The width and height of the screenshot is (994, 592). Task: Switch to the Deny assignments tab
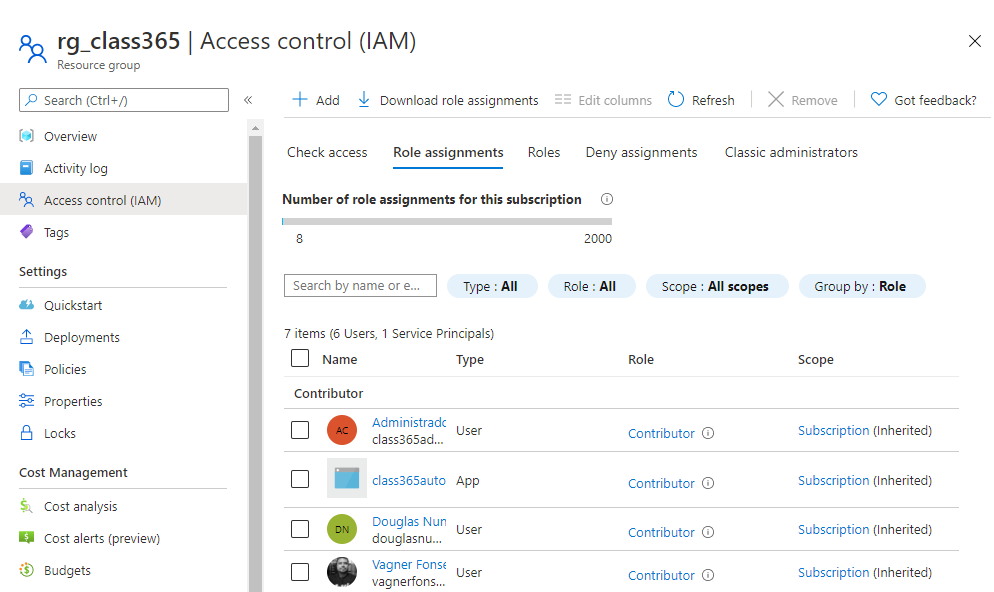click(x=642, y=152)
